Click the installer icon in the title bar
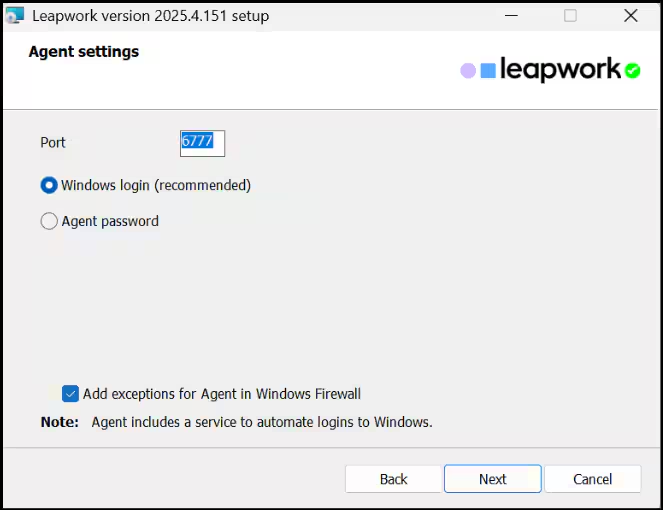This screenshot has width=663, height=510. (15, 16)
